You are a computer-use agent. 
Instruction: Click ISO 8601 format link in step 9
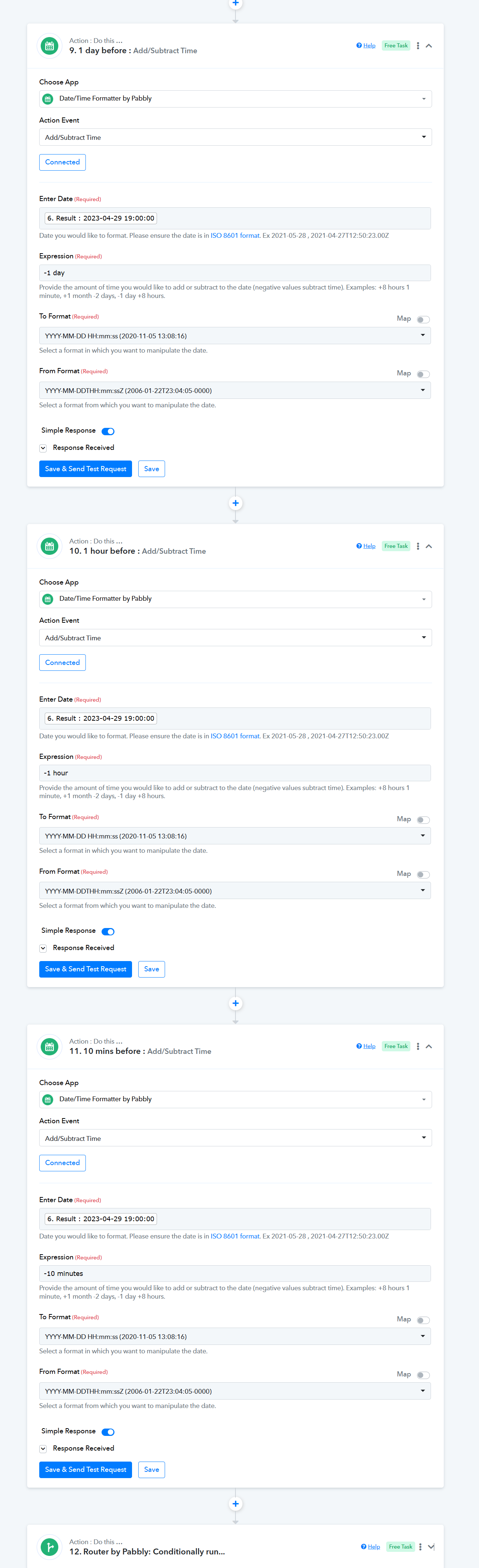pos(235,236)
